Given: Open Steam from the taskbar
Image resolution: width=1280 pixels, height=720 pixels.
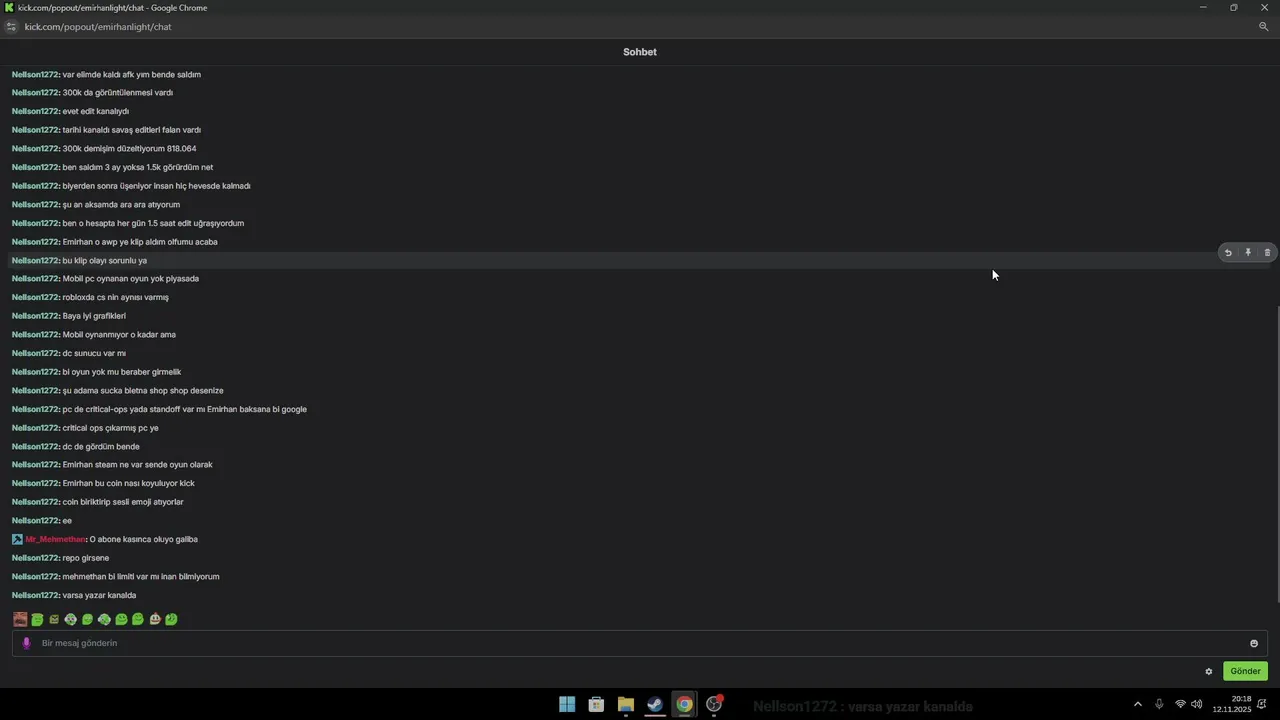Looking at the screenshot, I should (655, 704).
